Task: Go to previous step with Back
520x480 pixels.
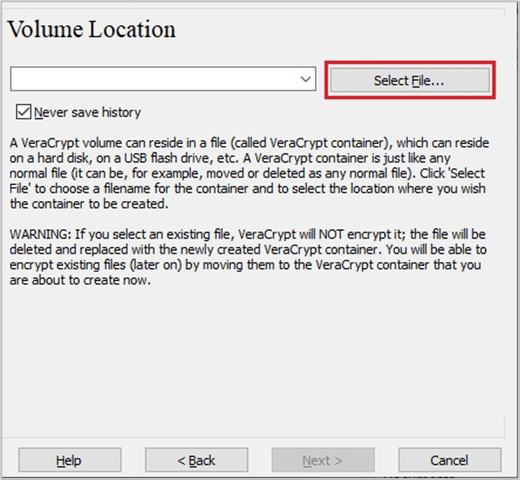Action: coord(196,460)
